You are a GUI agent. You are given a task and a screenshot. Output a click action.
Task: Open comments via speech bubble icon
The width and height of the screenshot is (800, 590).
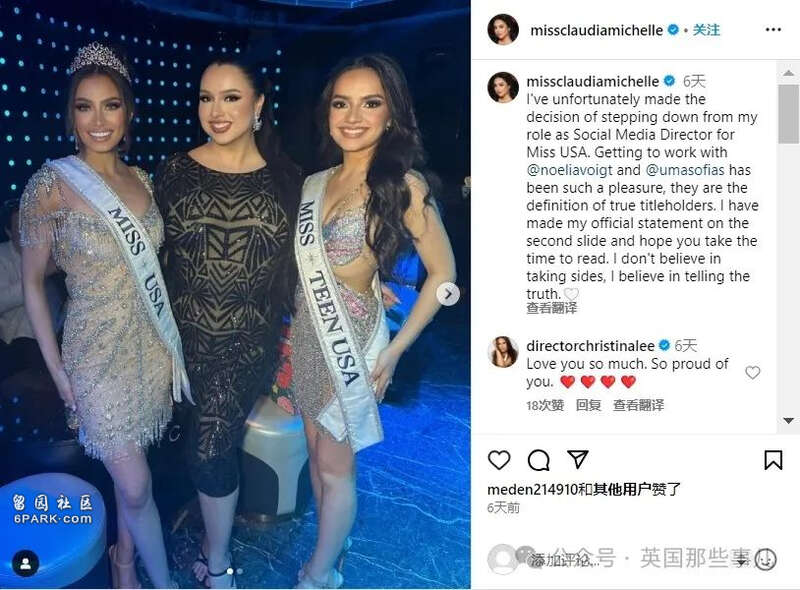538,460
